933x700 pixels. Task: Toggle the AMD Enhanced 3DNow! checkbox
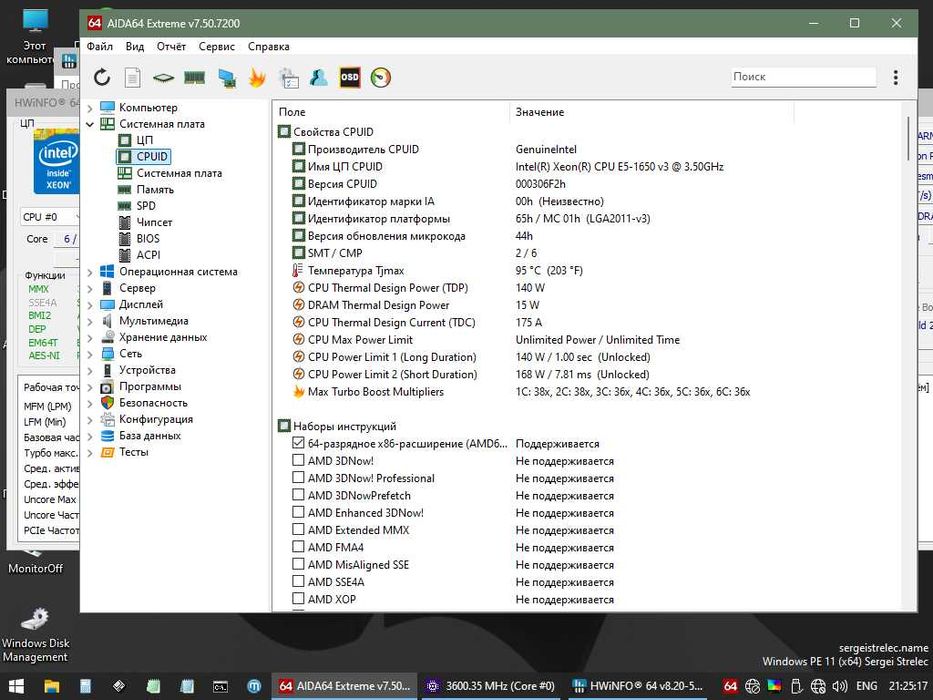298,512
